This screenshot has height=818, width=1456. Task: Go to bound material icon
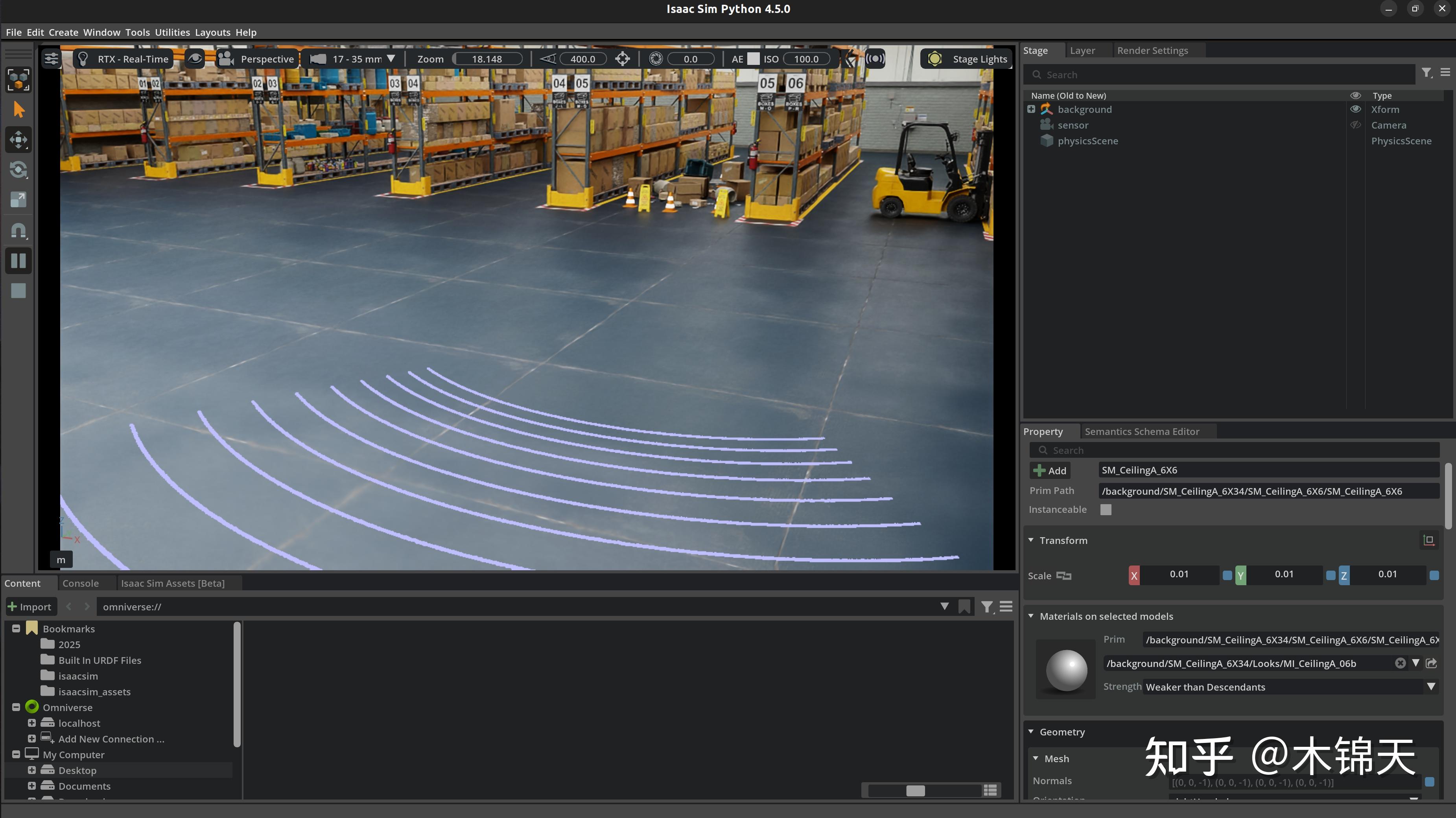(1431, 663)
